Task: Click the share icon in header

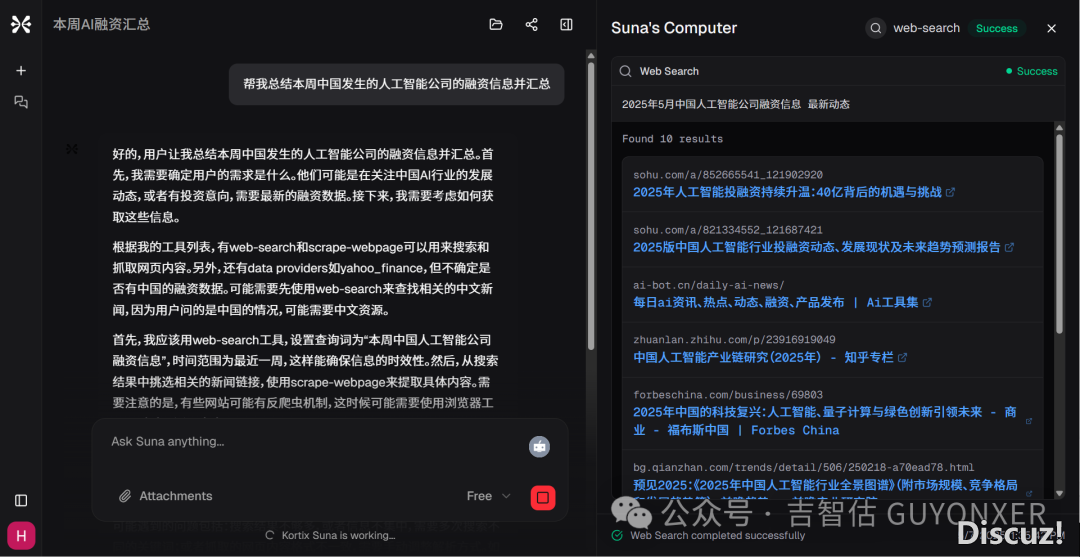Action: point(531,25)
